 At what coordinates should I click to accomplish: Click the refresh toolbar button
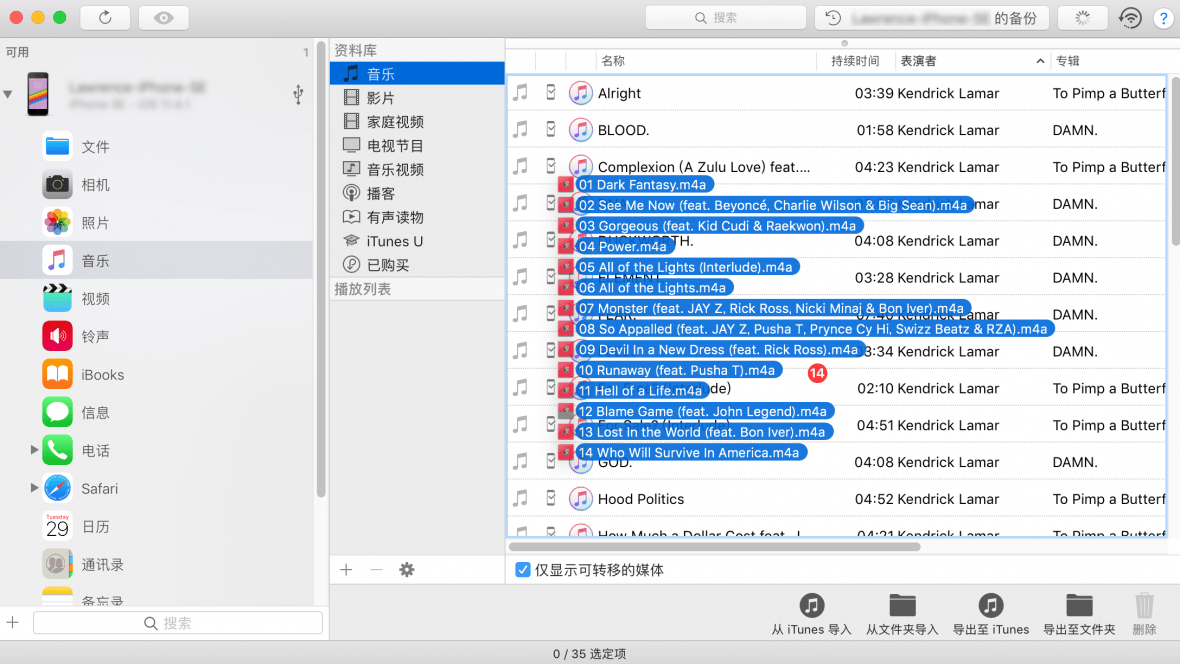pyautogui.click(x=105, y=17)
